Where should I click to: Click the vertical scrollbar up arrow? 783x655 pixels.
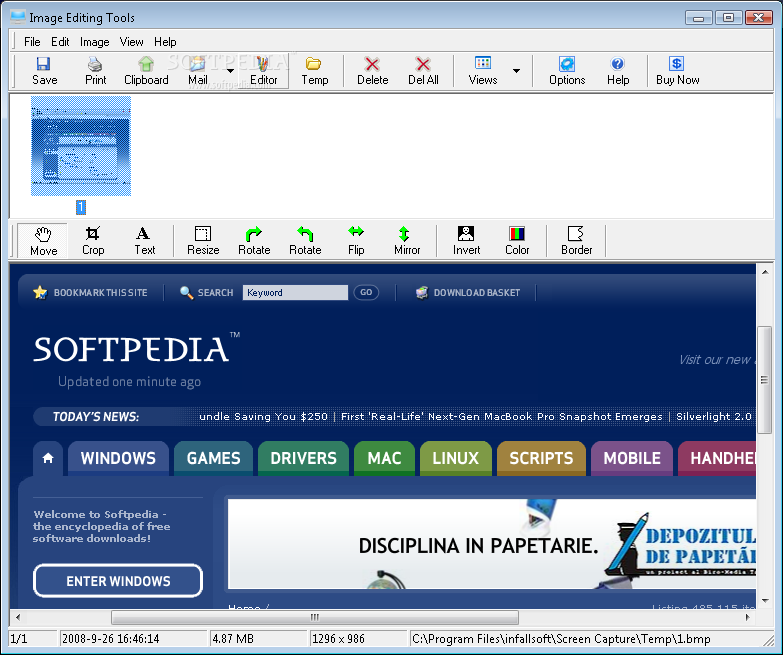click(x=765, y=273)
